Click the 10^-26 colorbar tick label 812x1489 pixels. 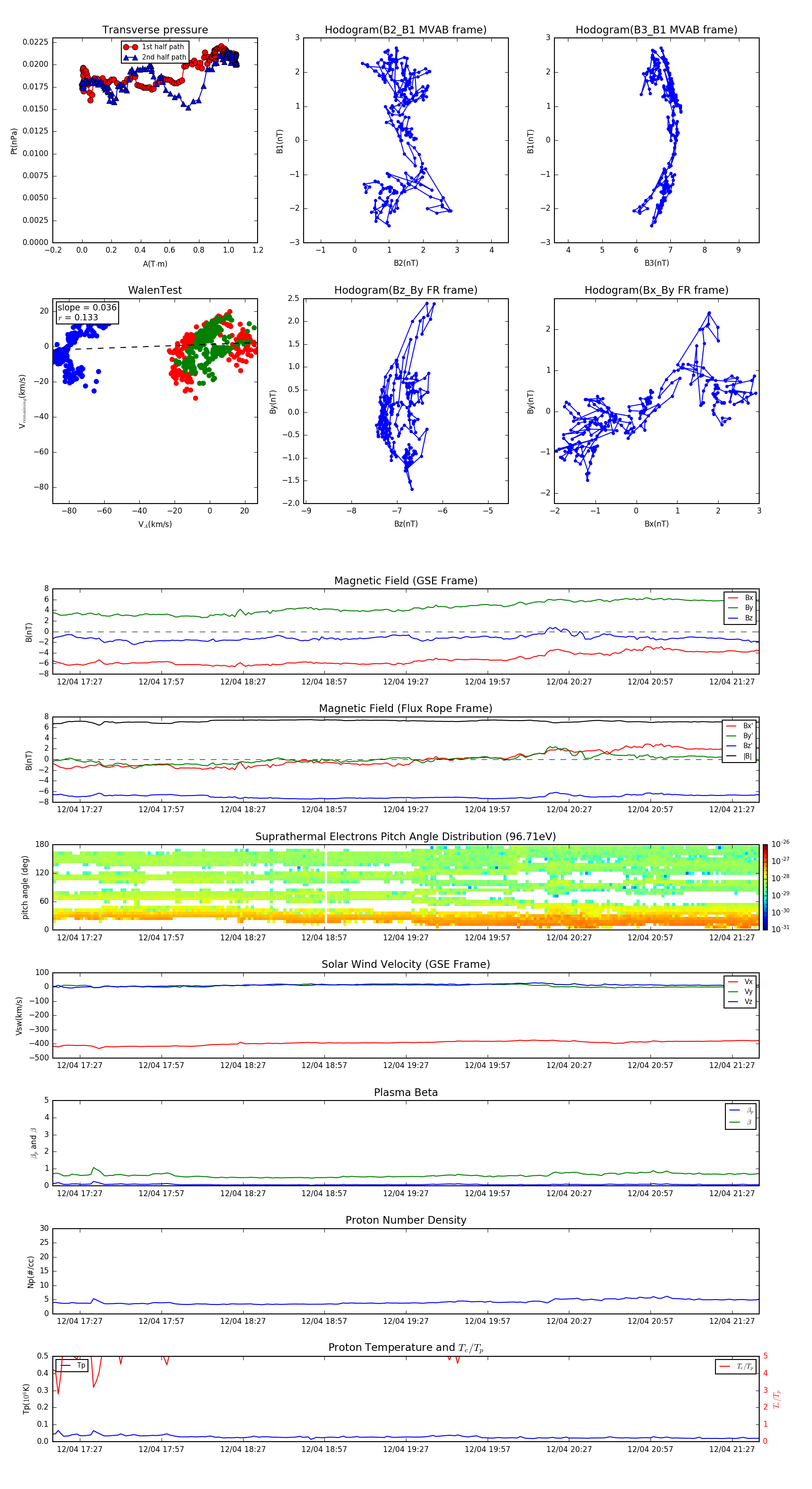pos(780,844)
